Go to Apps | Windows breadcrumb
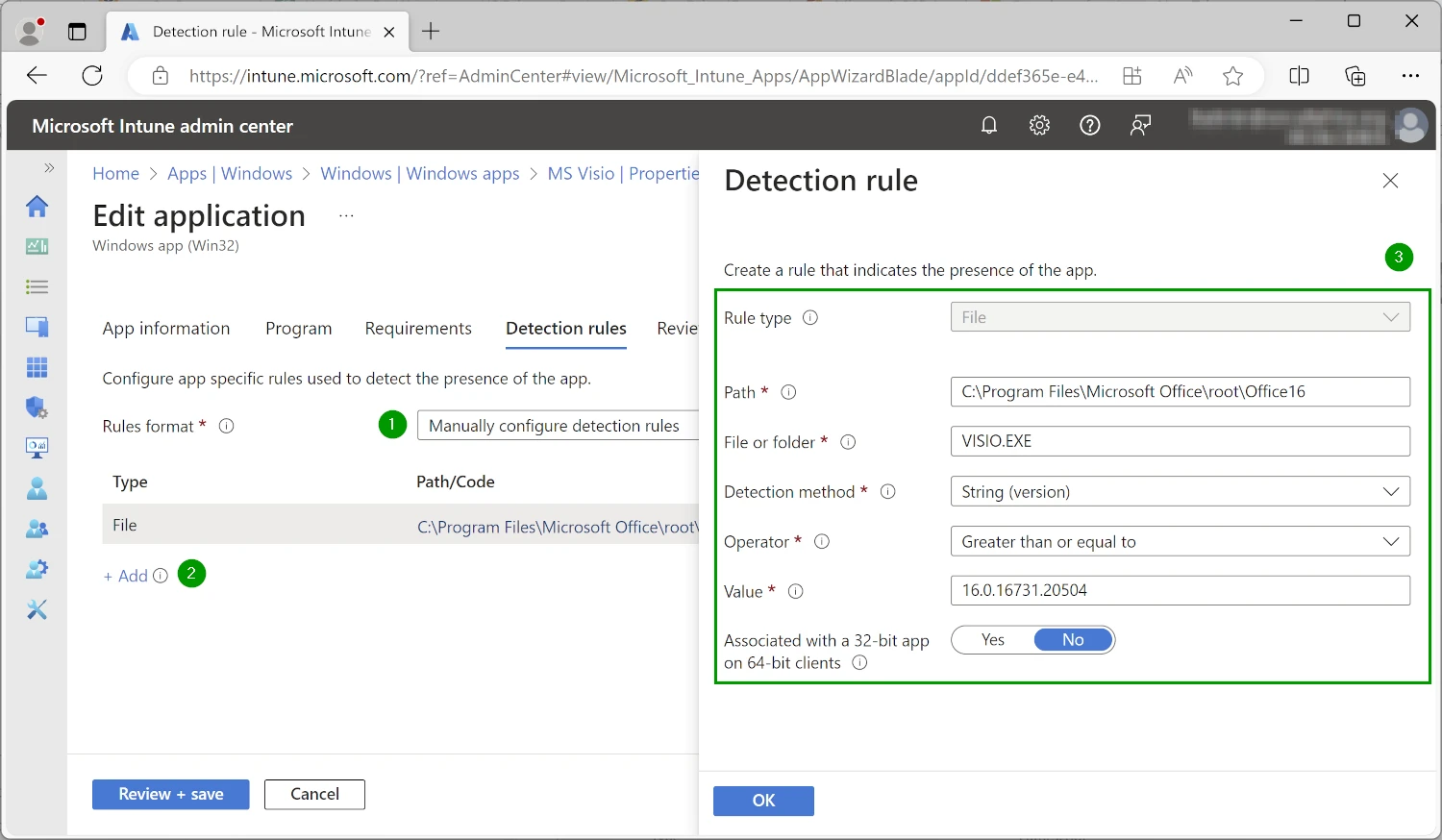Image resolution: width=1442 pixels, height=840 pixels. click(x=230, y=174)
